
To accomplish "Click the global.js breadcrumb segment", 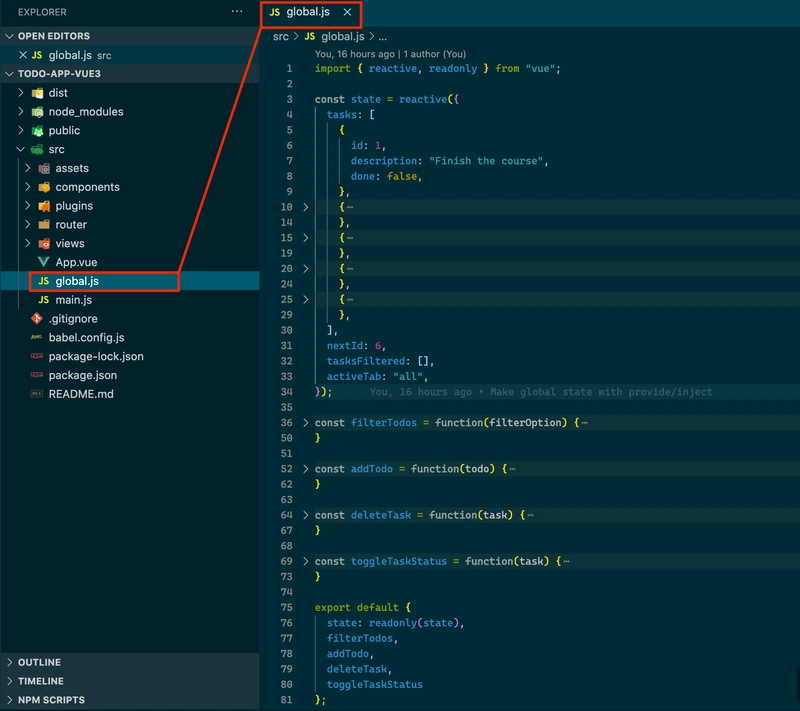I will tap(342, 36).
